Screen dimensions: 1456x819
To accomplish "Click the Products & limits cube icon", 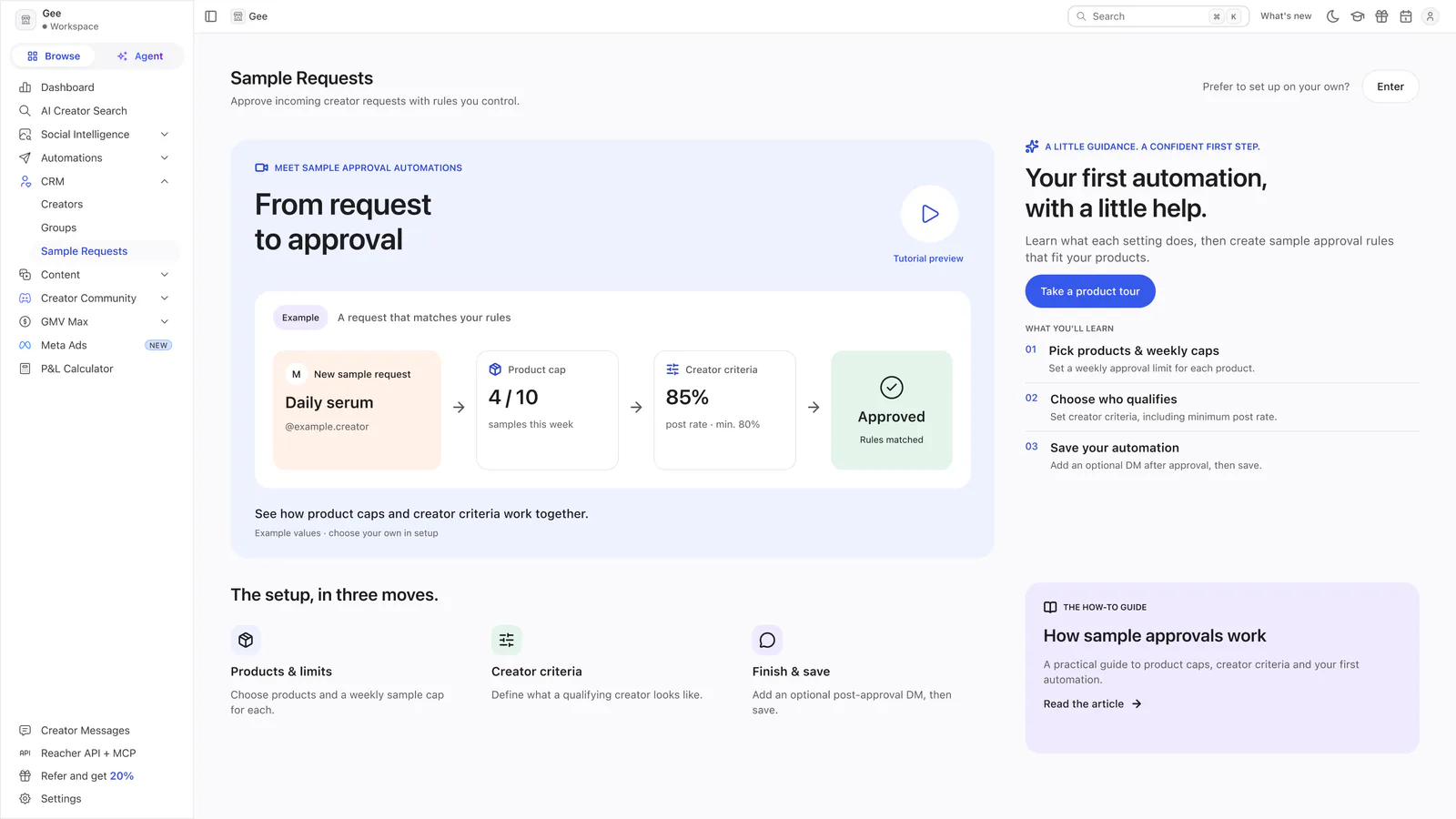I will click(x=246, y=640).
